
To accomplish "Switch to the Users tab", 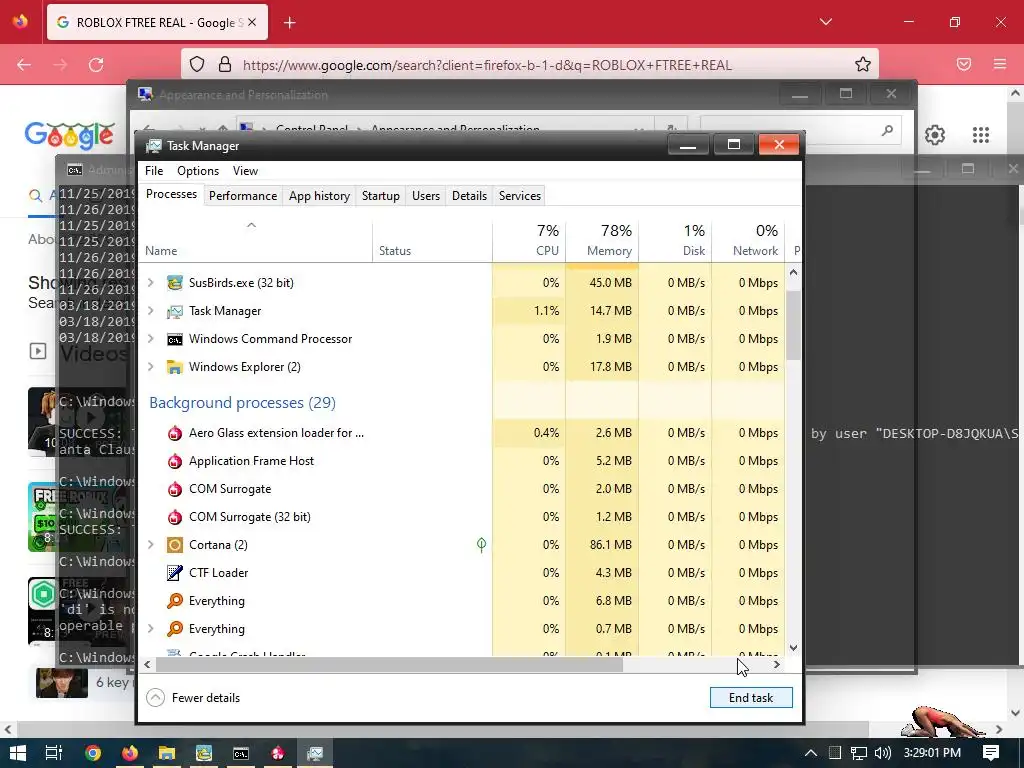I will click(426, 196).
